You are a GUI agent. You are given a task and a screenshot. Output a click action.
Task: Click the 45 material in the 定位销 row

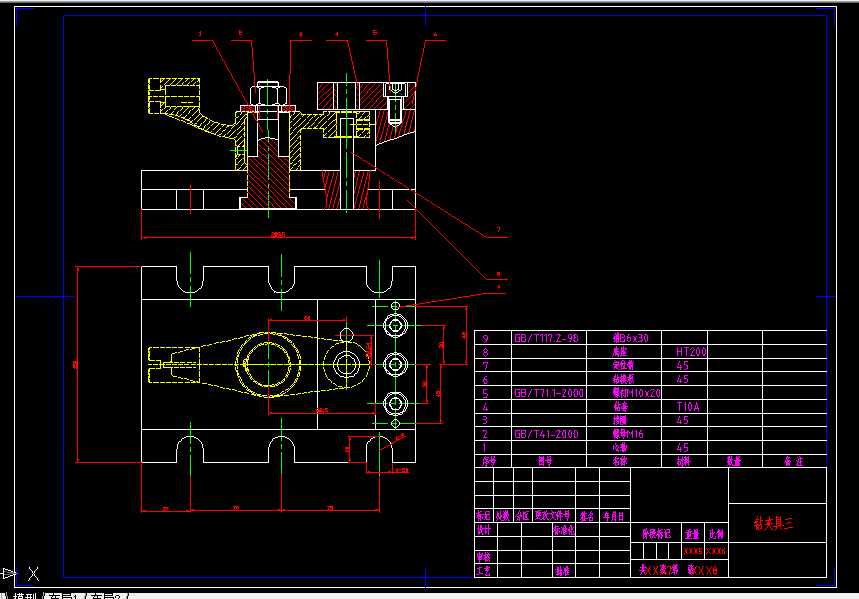coord(683,366)
